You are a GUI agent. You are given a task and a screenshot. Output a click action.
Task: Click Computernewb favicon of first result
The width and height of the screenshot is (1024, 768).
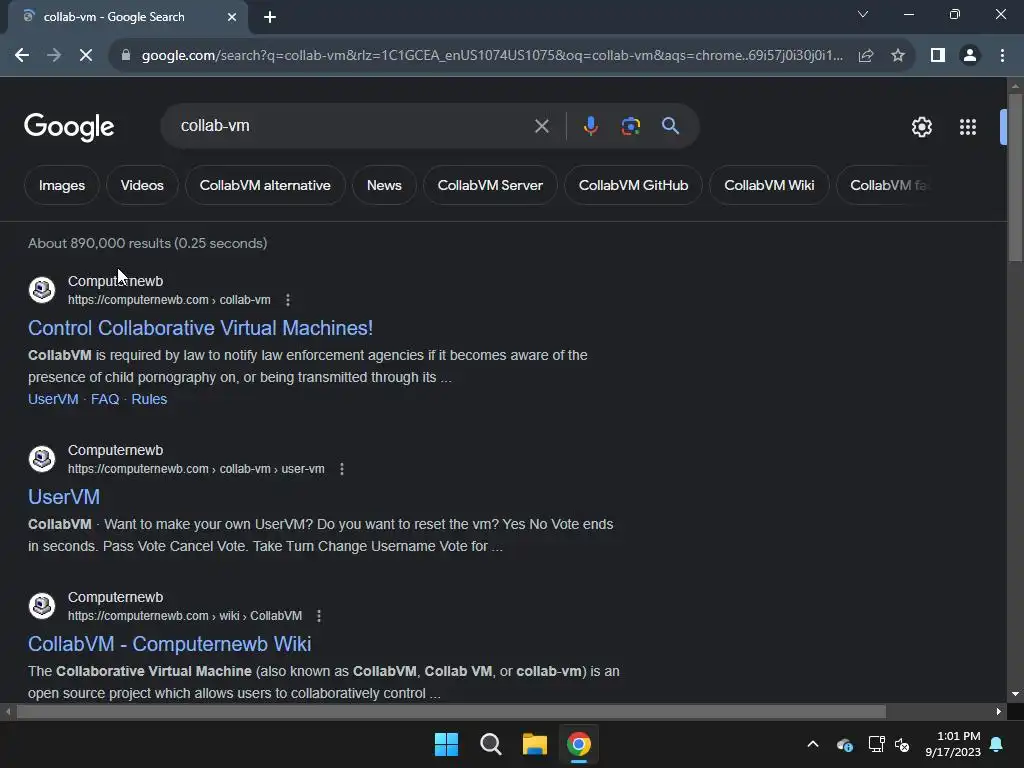(x=42, y=289)
